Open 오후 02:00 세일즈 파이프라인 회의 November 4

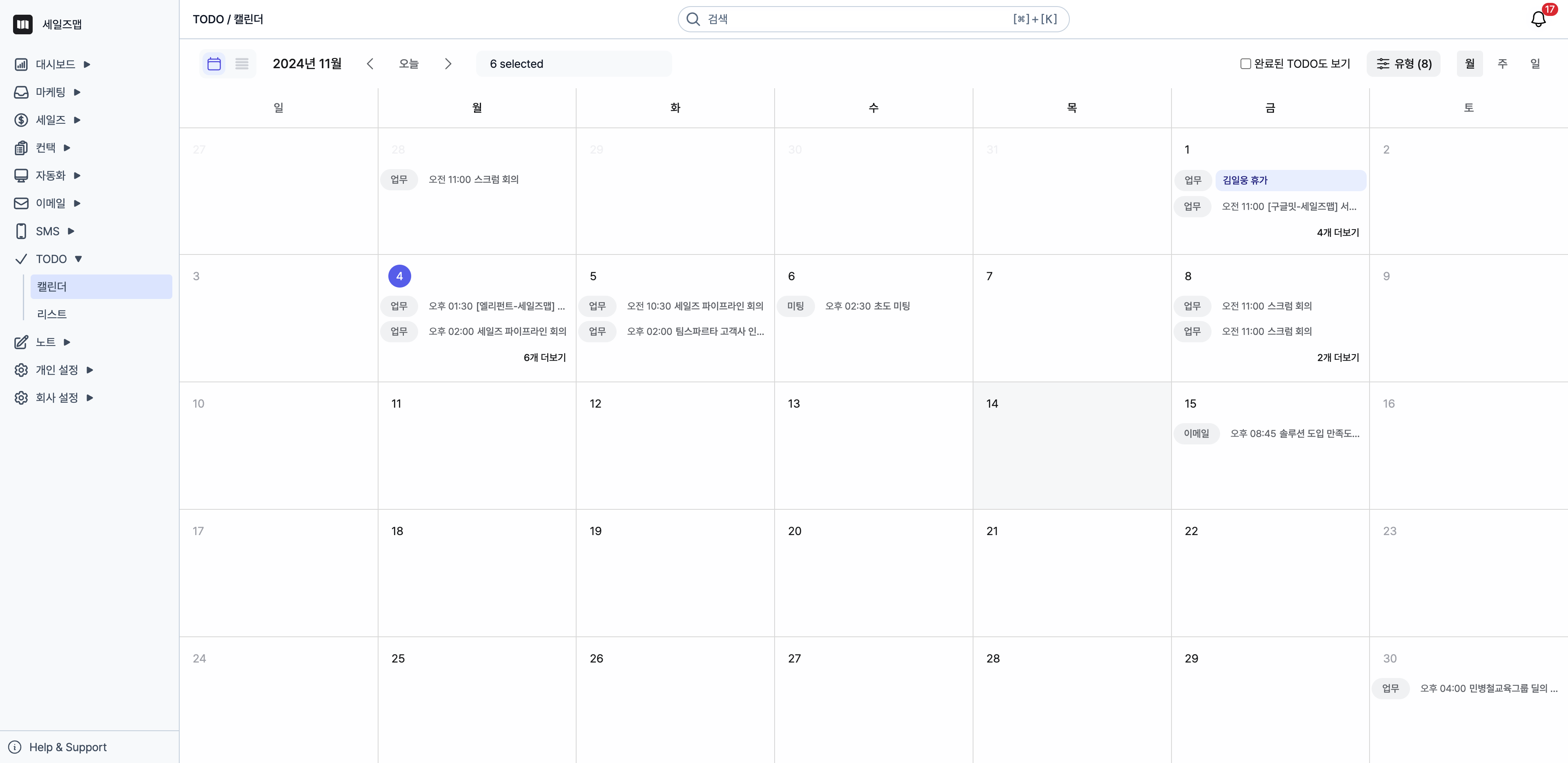(497, 332)
